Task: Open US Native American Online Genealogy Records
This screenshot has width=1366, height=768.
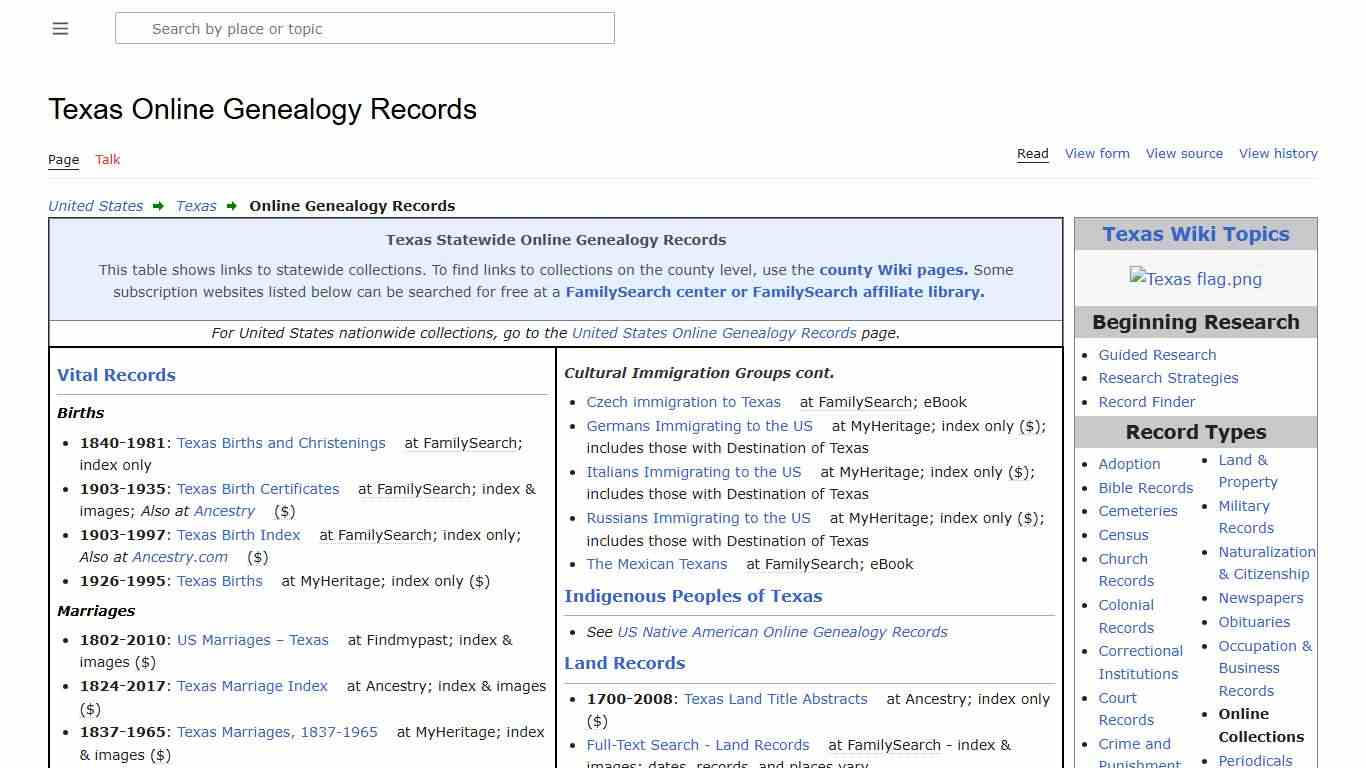Action: [x=782, y=632]
